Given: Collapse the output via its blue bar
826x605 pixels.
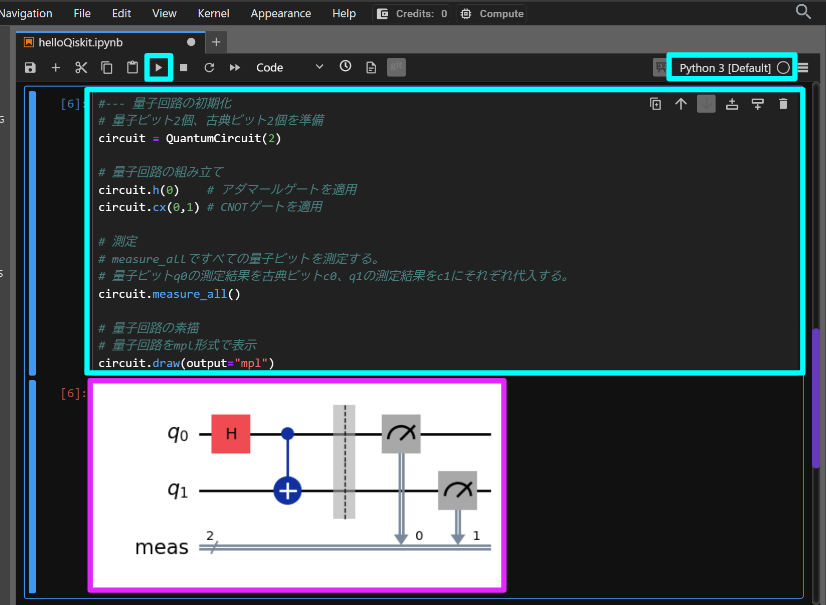Looking at the screenshot, I should [x=32, y=486].
